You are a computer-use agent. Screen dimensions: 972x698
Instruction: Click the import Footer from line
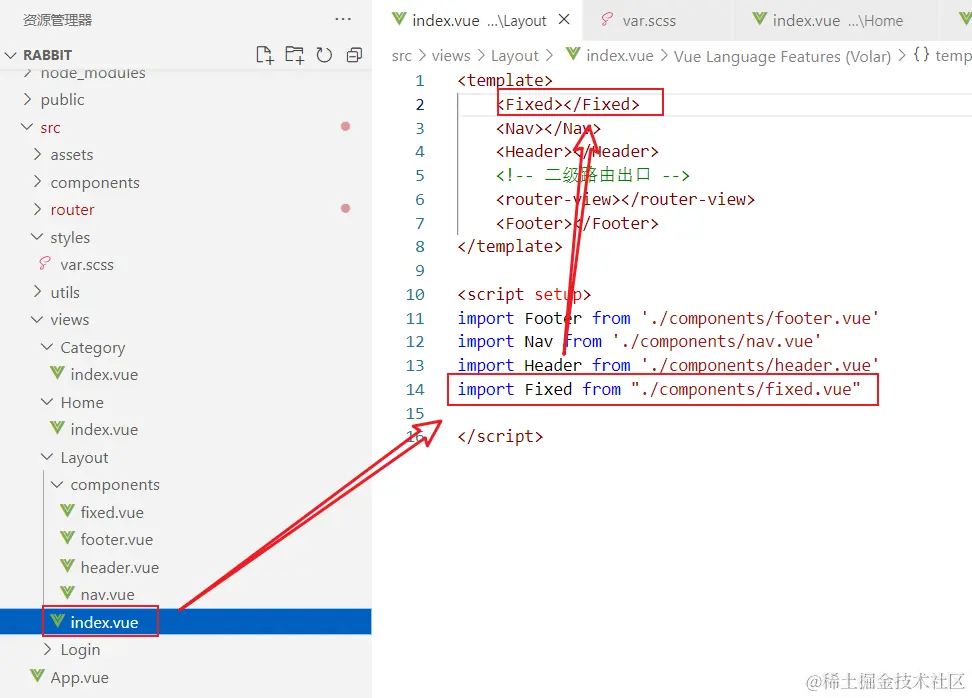pos(668,318)
